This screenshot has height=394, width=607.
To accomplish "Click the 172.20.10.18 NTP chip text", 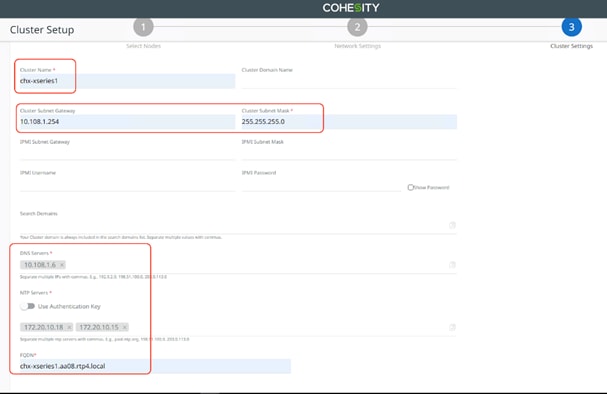I will click(43, 327).
